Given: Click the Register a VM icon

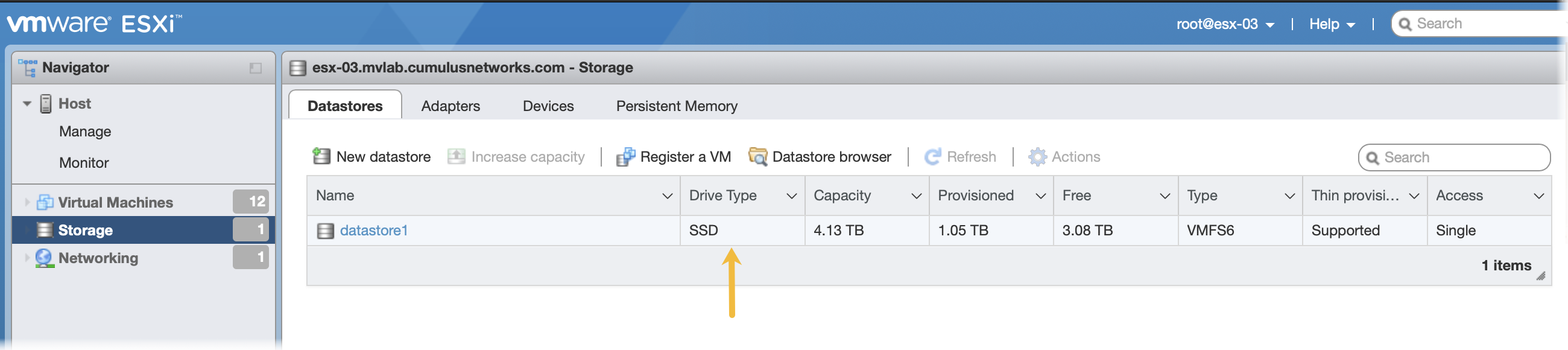Looking at the screenshot, I should (x=625, y=156).
